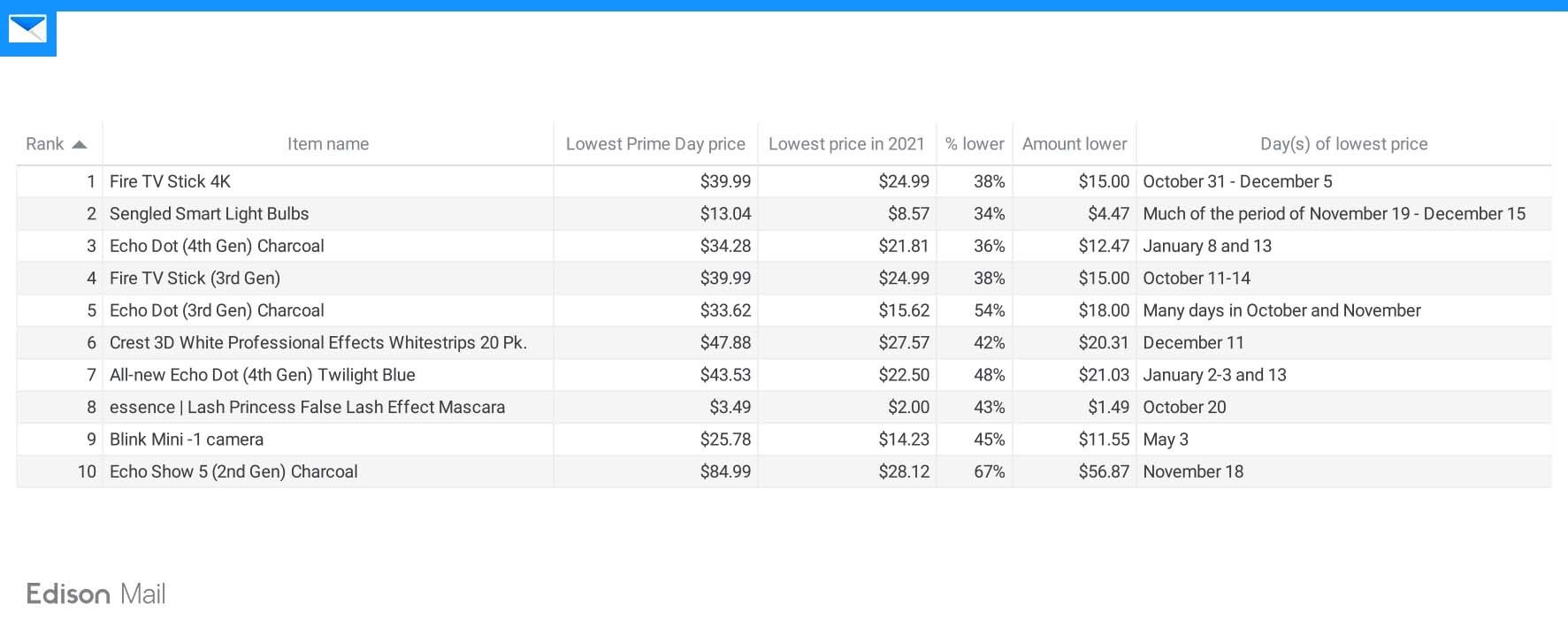The height and width of the screenshot is (635, 1568).
Task: Click the Edison Mail envelope icon
Action: 27,29
